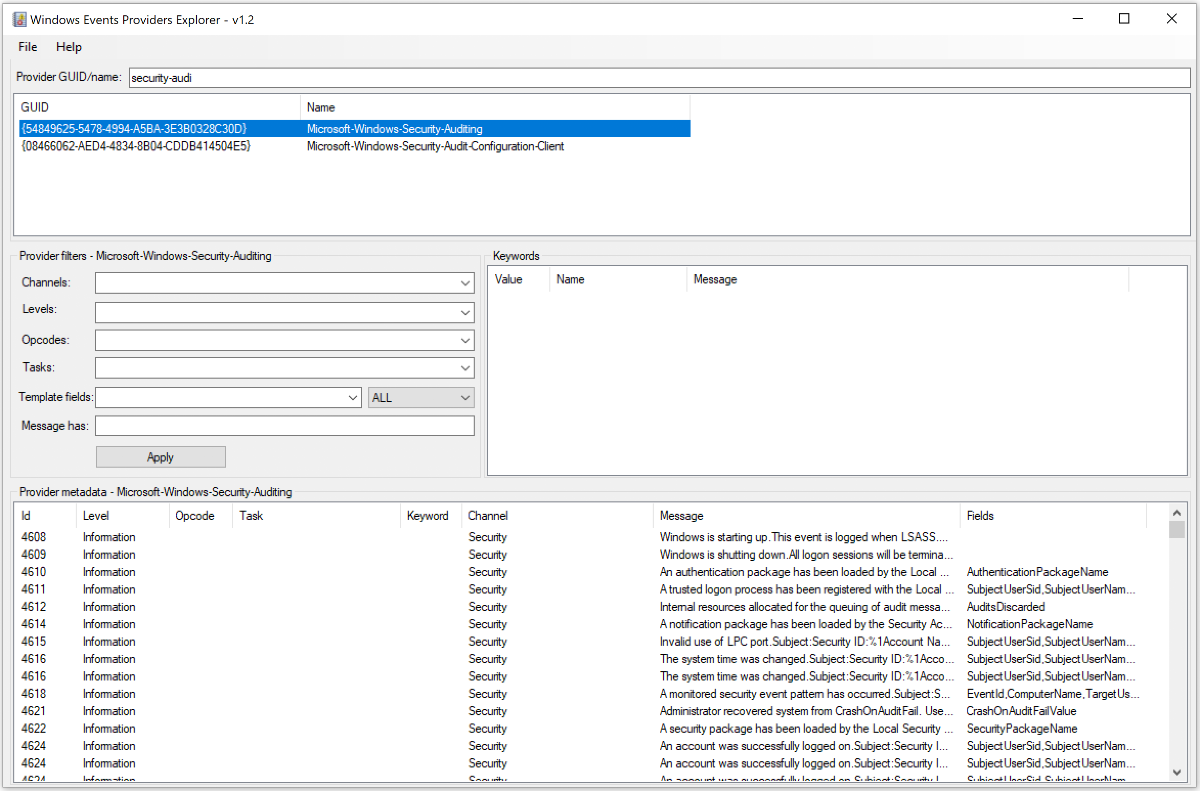Click the NotificationPackageName field cell
Screen dimensions: 1200x791
click(x=1030, y=624)
